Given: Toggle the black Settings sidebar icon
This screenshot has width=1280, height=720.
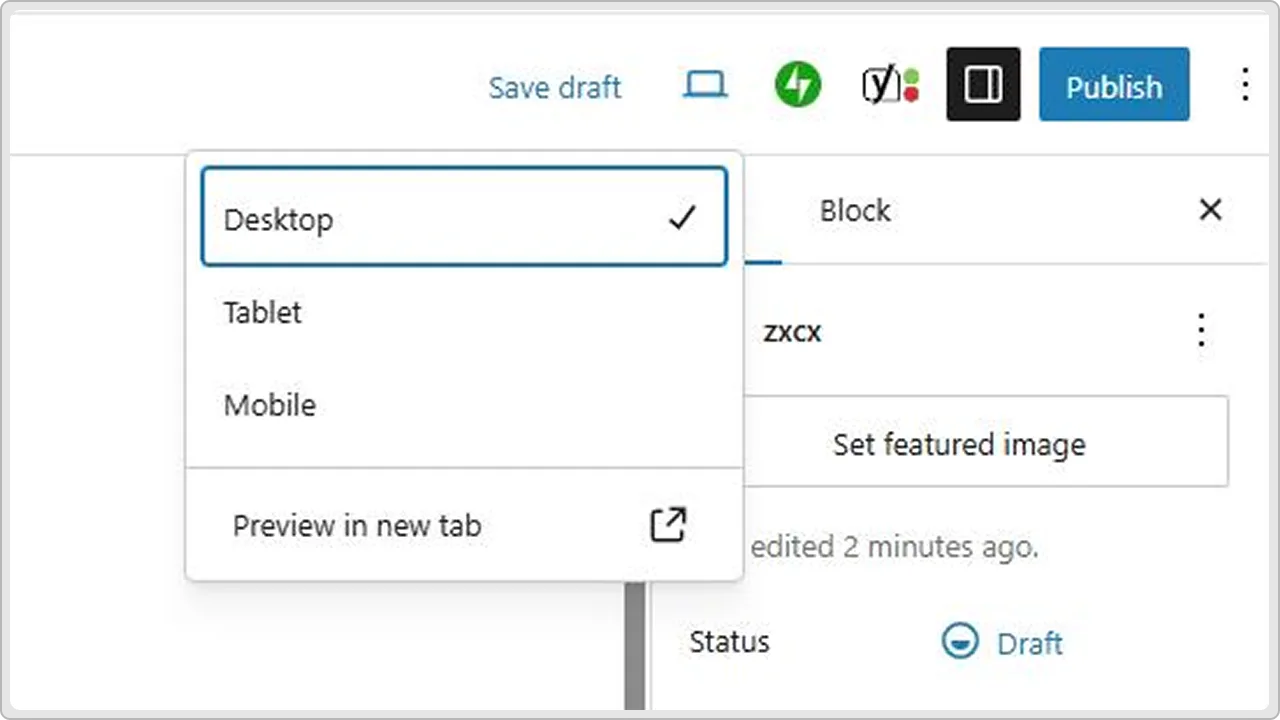Looking at the screenshot, I should pos(983,85).
